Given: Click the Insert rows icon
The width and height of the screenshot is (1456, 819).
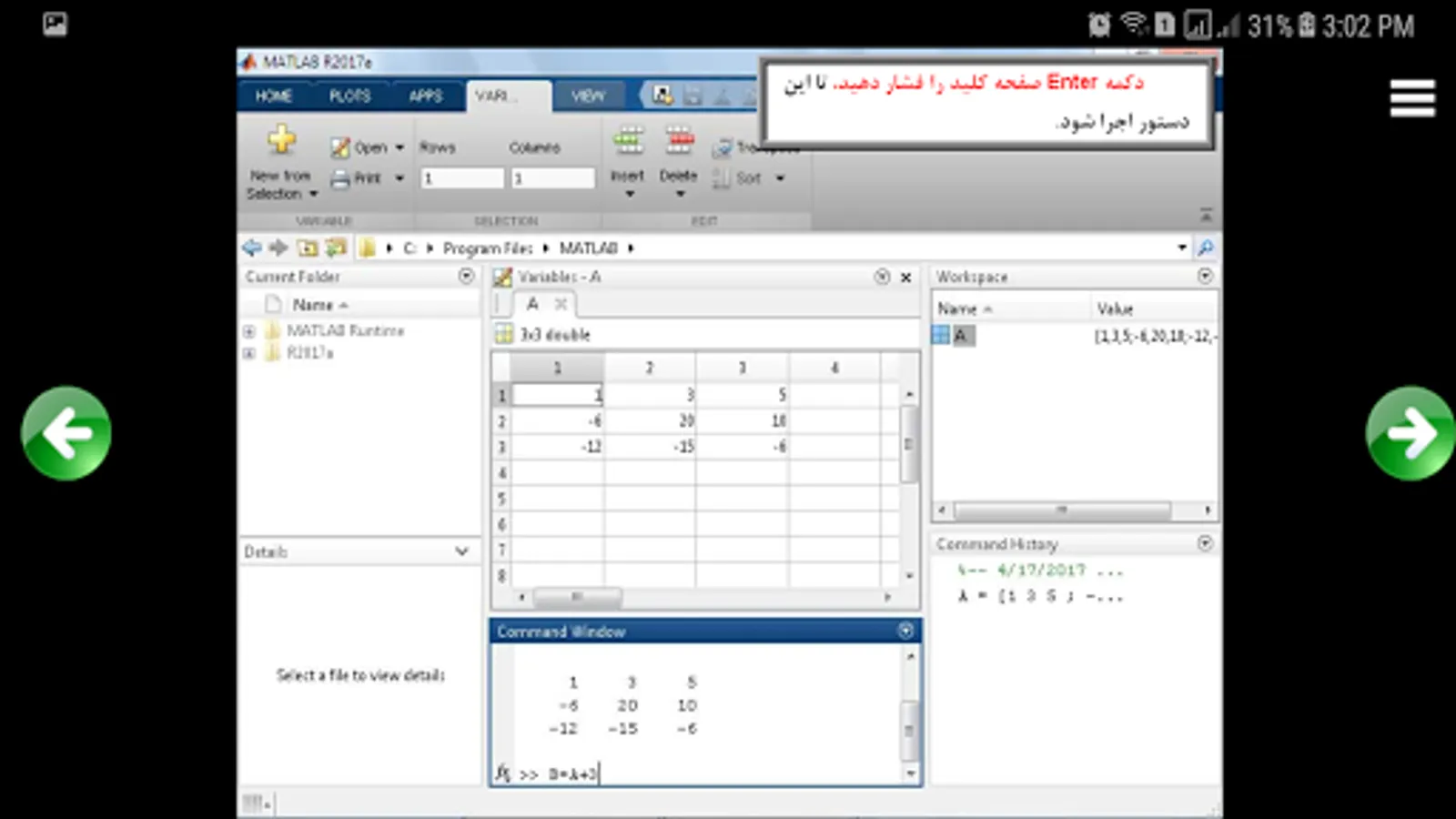Looking at the screenshot, I should [628, 141].
